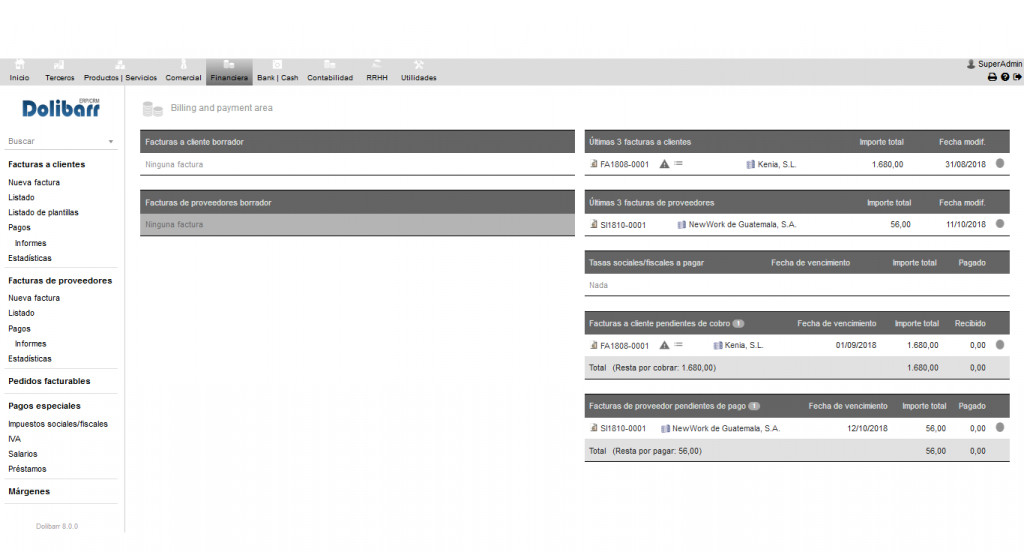The width and height of the screenshot is (1024, 552).
Task: Open Listado under Facturas de proveedores
Action: coord(22,313)
